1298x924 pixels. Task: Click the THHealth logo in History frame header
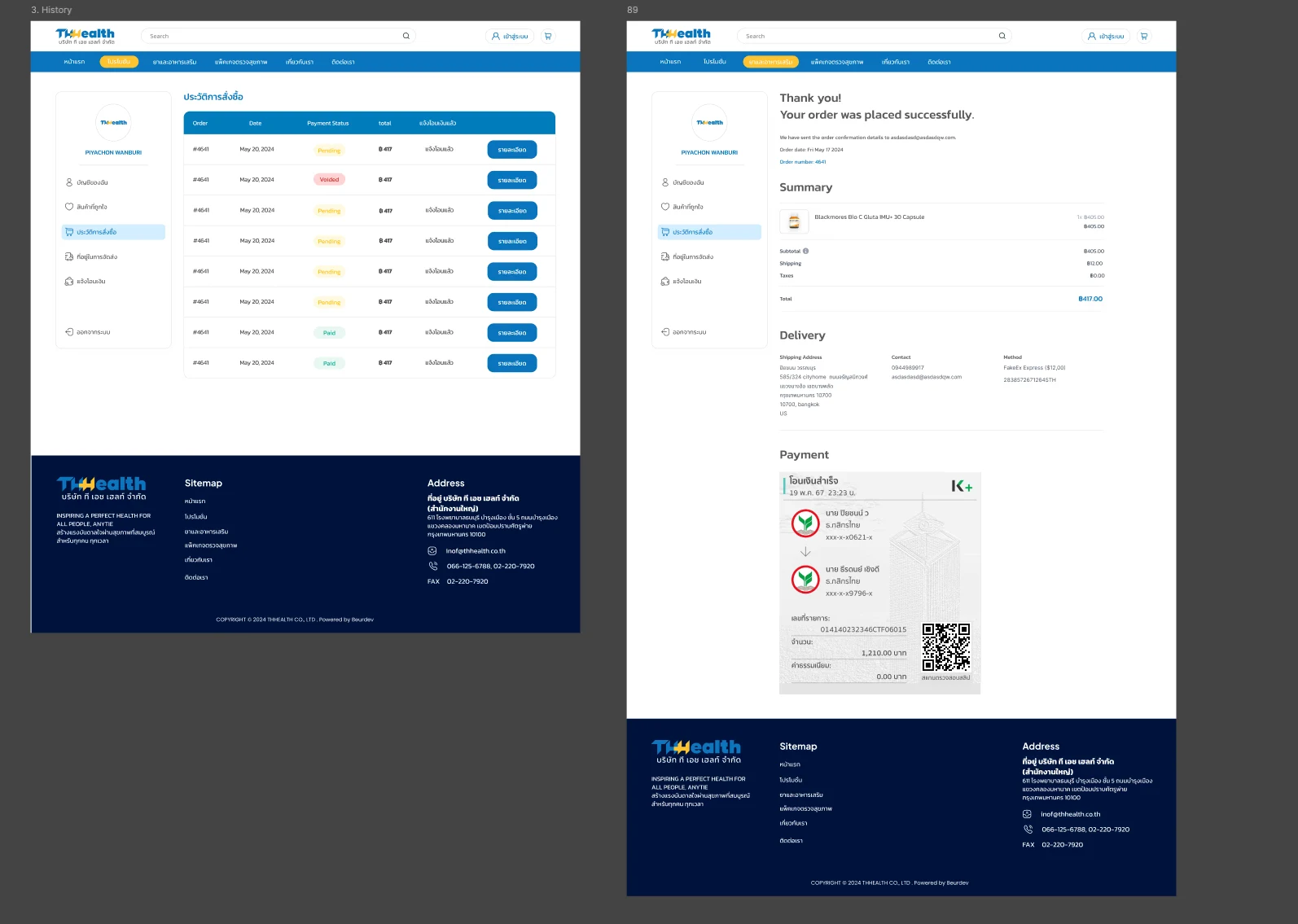86,36
